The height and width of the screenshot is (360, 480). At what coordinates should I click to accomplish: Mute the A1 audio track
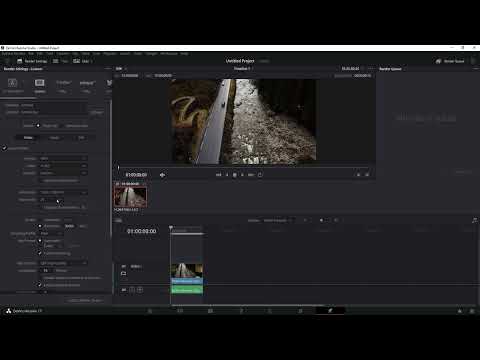click(140, 290)
